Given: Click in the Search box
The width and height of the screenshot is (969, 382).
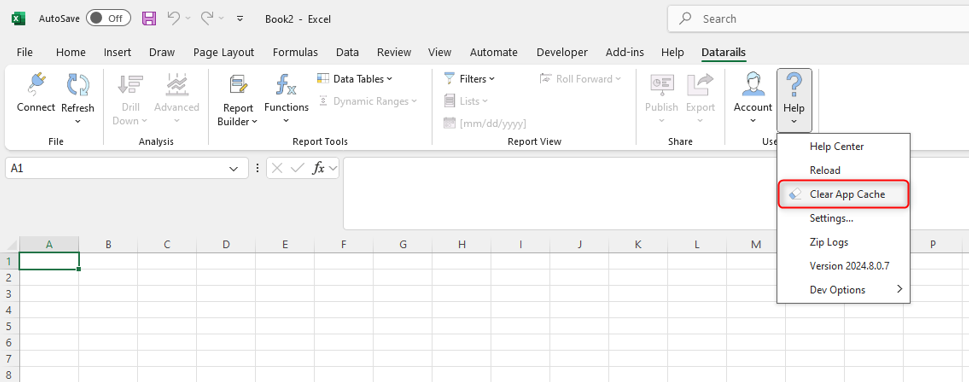Looking at the screenshot, I should pyautogui.click(x=818, y=19).
